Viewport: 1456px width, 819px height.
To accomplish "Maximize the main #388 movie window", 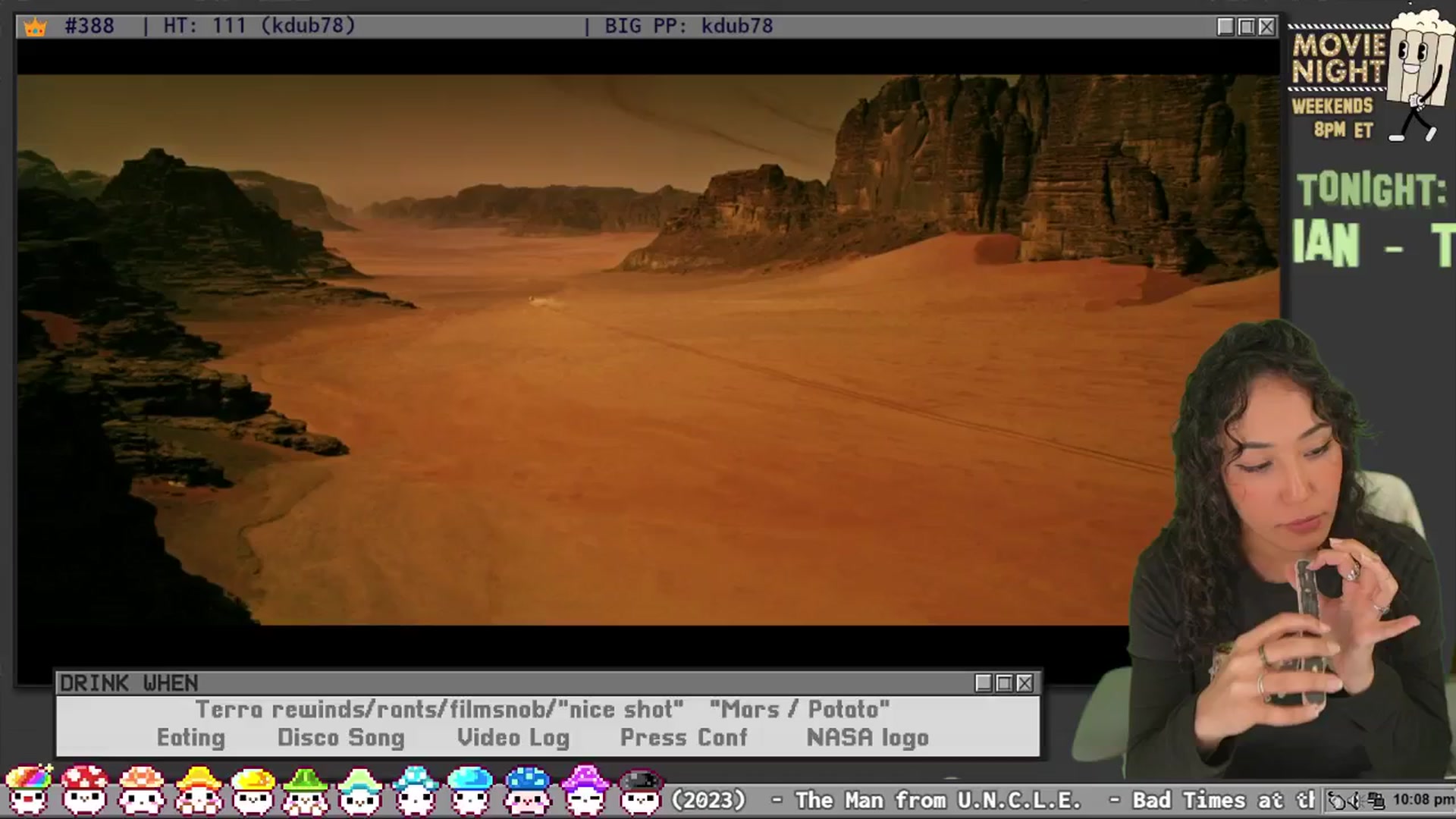I will point(1246,27).
